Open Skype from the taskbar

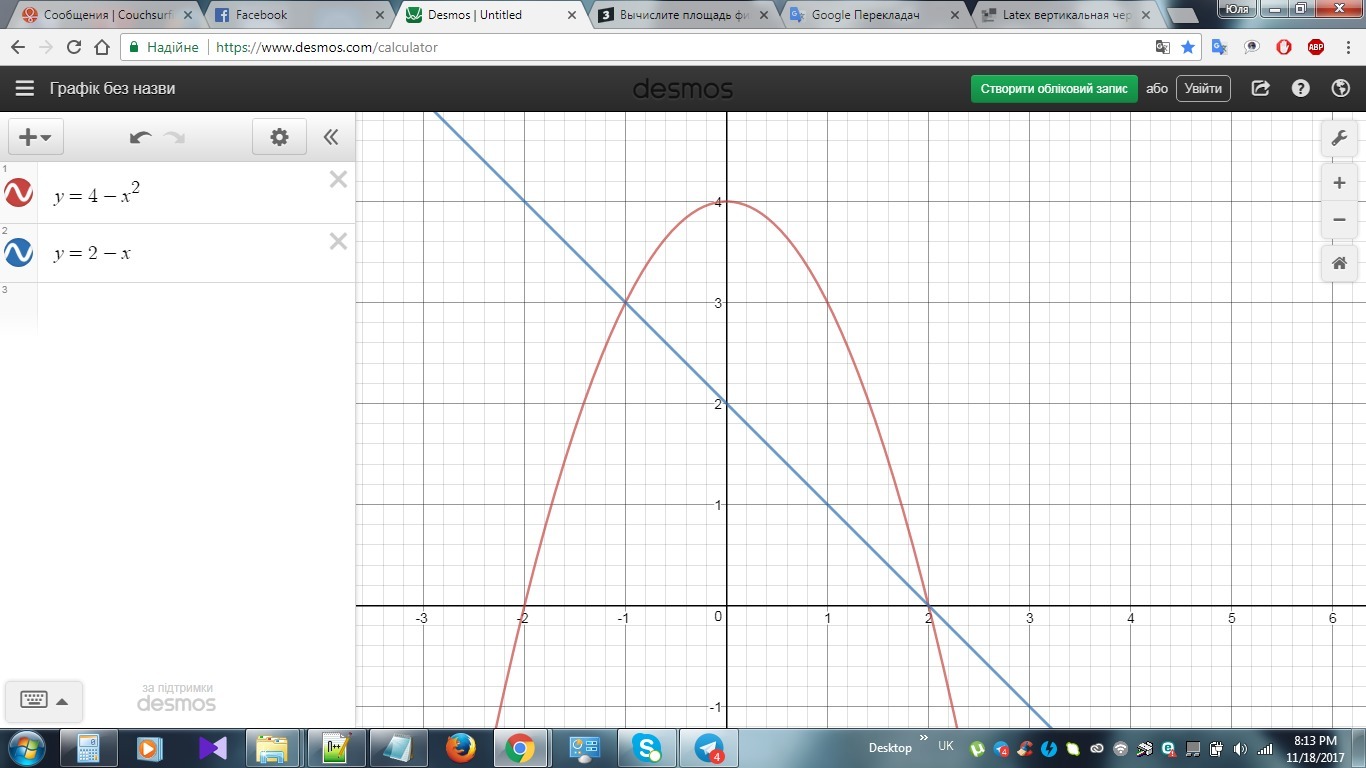click(x=646, y=747)
